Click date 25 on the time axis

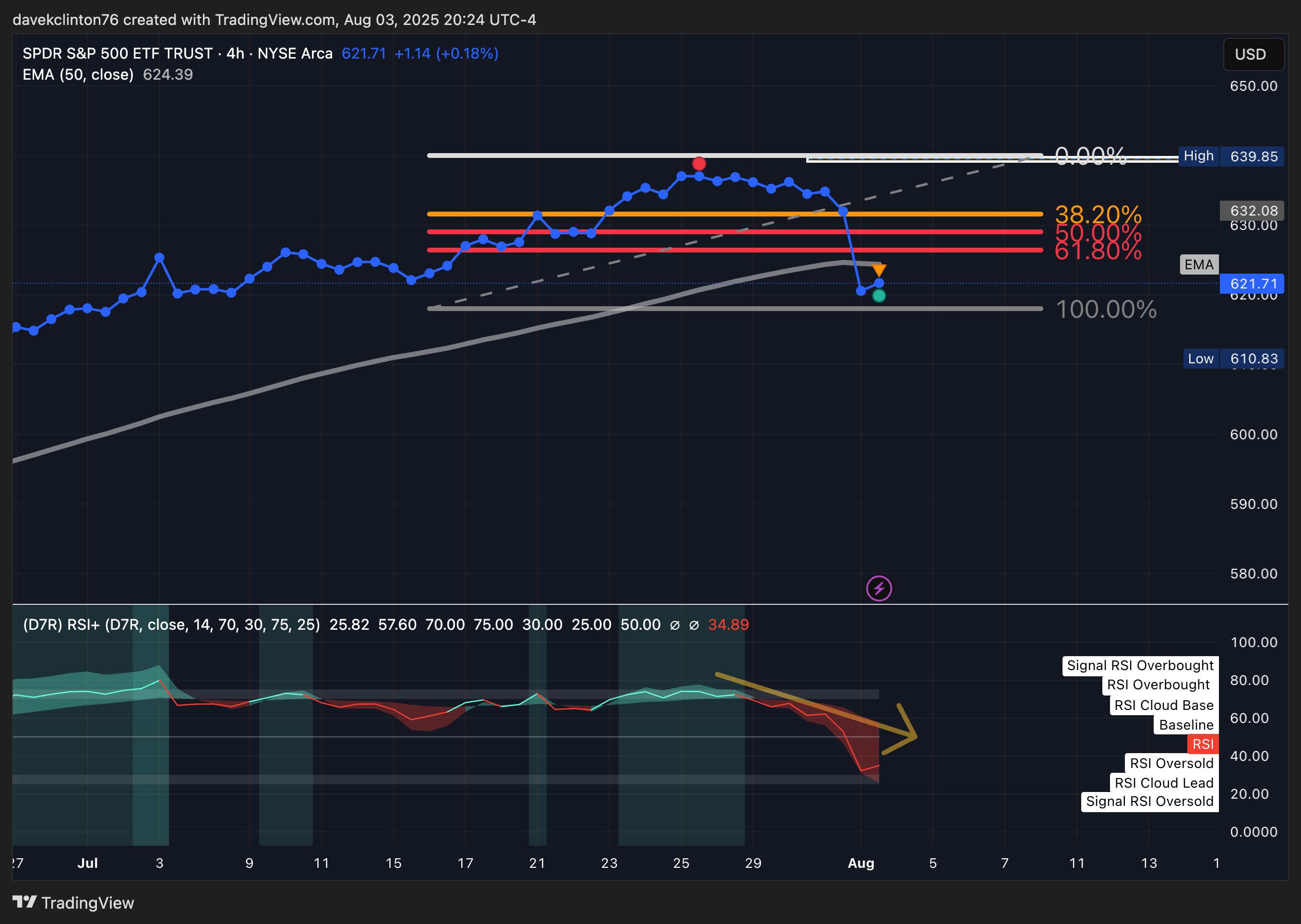click(x=681, y=863)
